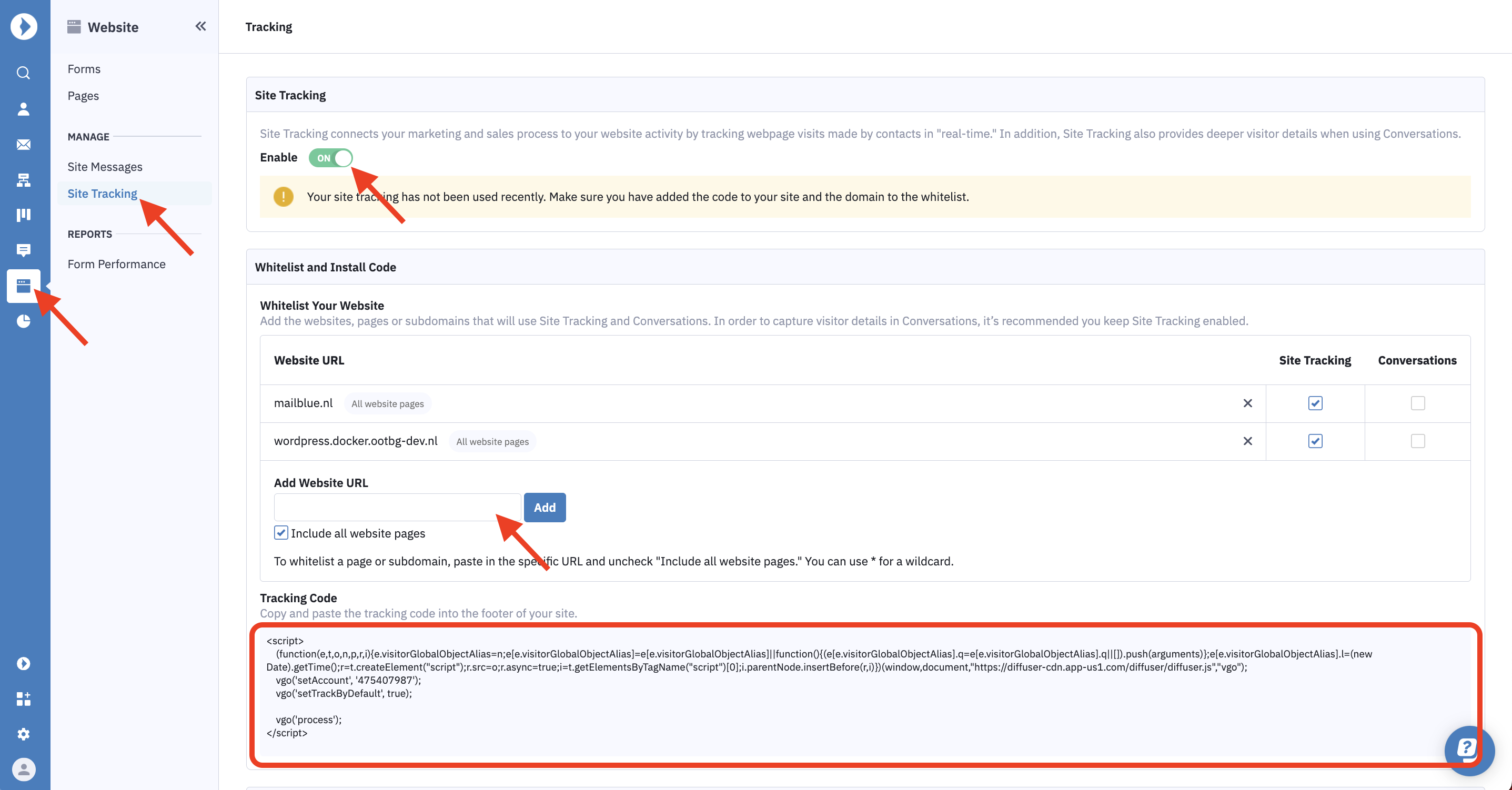This screenshot has height=790, width=1512.
Task: Open search in the left rail
Action: pyautogui.click(x=24, y=73)
